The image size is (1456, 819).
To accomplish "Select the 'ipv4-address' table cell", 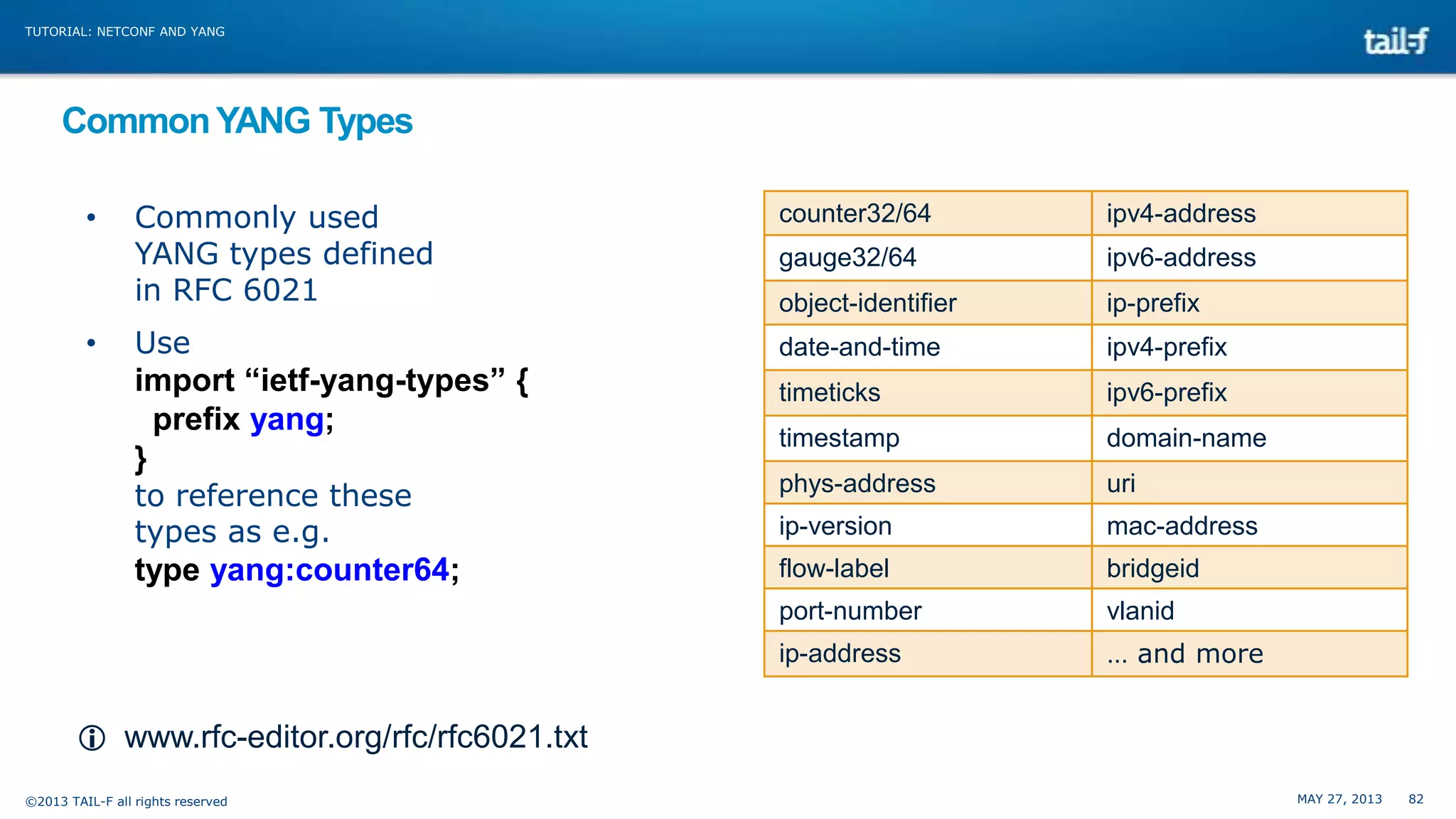I will pyautogui.click(x=1250, y=213).
